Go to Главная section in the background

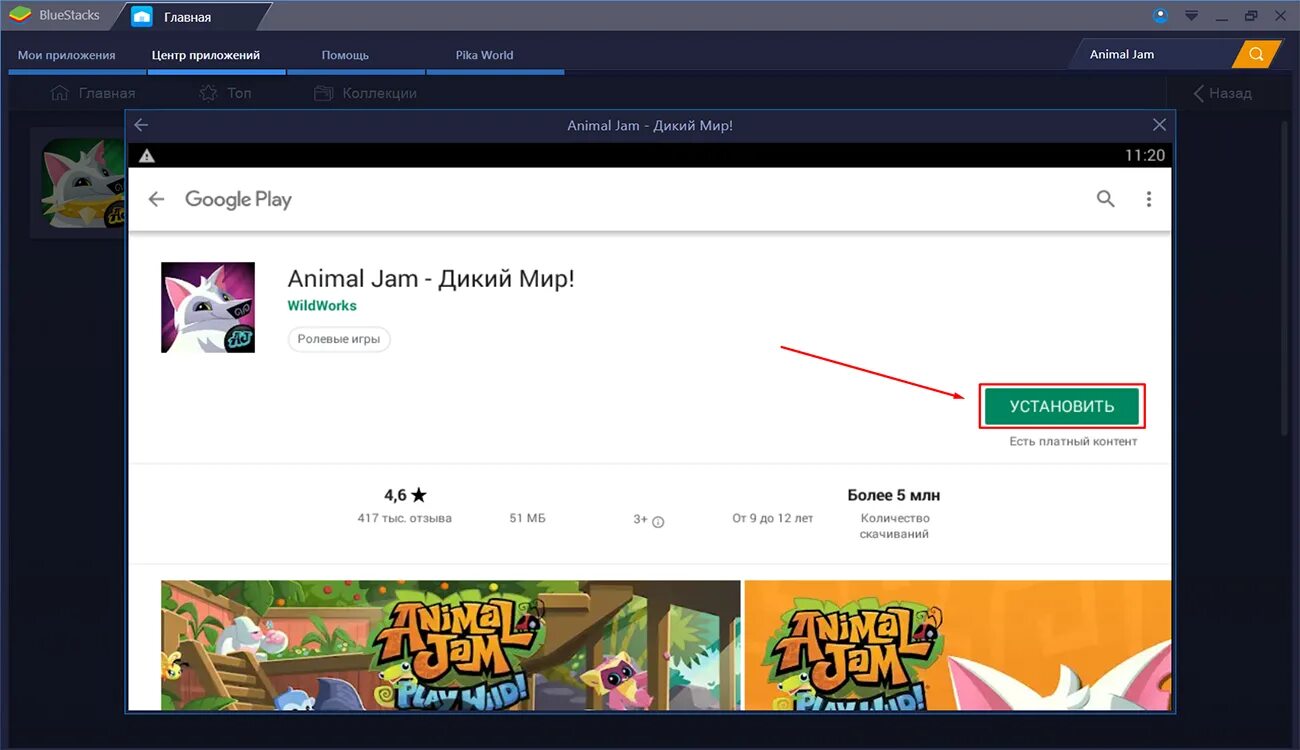tap(93, 93)
